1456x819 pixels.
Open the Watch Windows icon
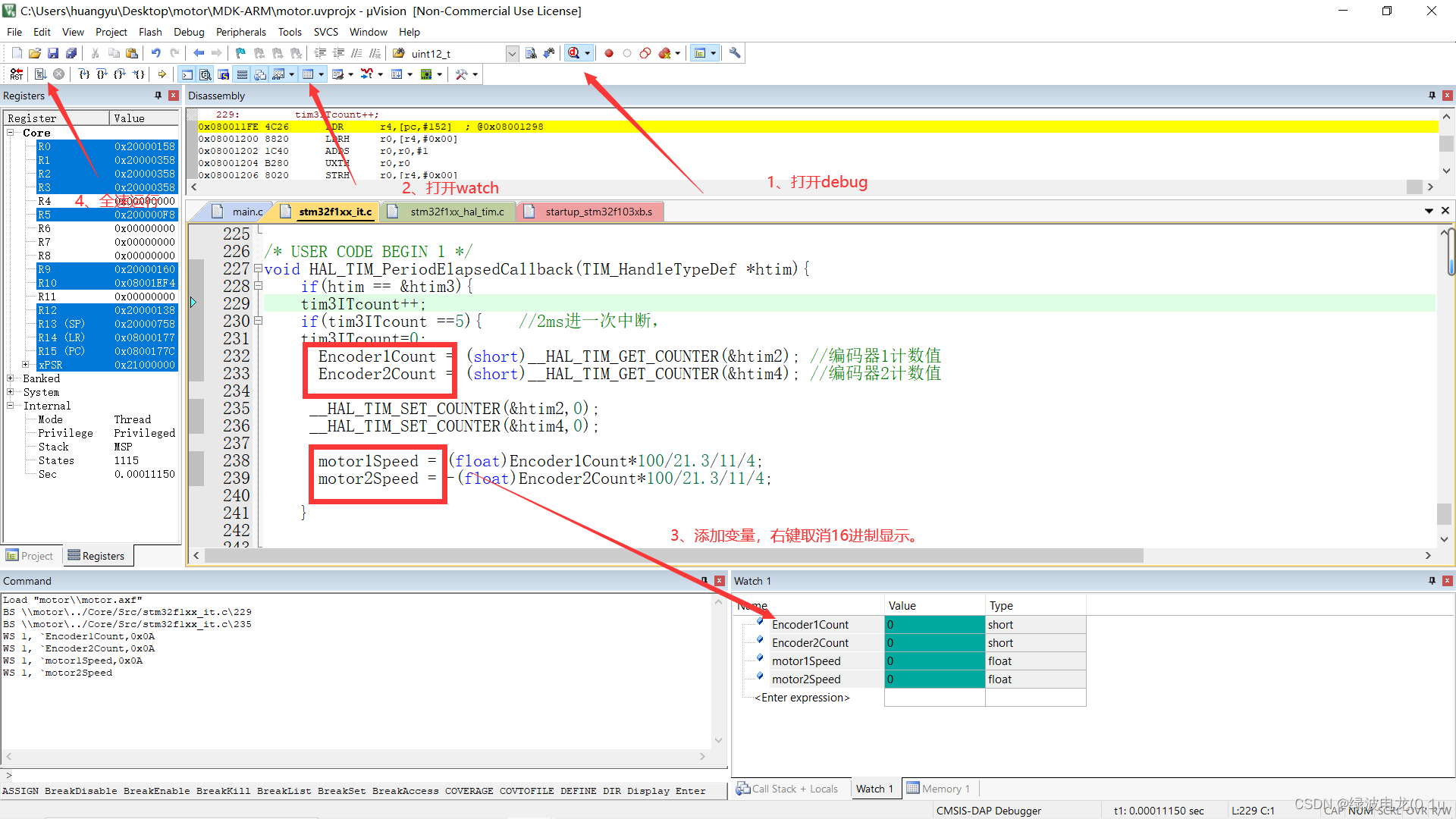[278, 74]
